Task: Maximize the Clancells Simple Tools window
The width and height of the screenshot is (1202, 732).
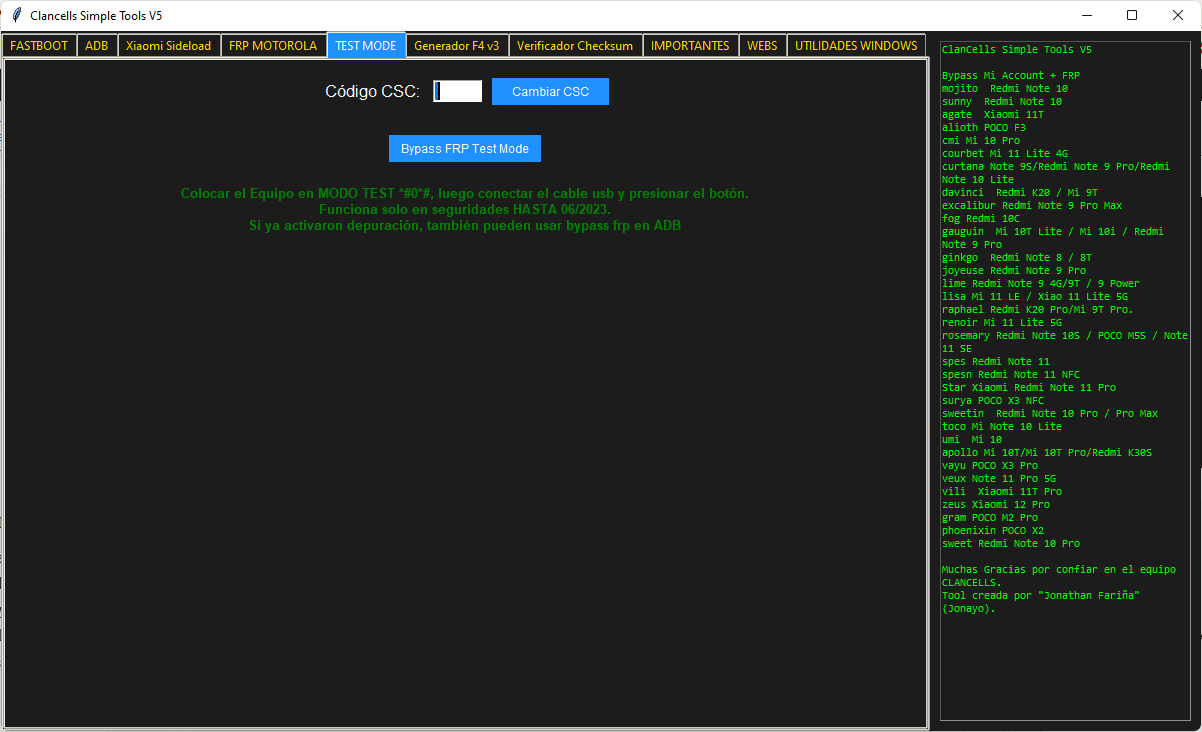Action: point(1132,15)
